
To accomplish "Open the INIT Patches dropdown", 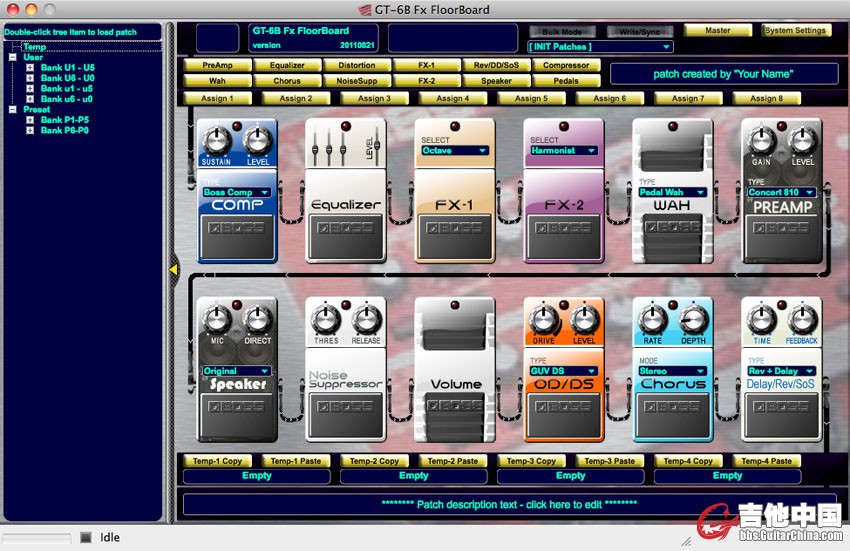I will point(599,47).
